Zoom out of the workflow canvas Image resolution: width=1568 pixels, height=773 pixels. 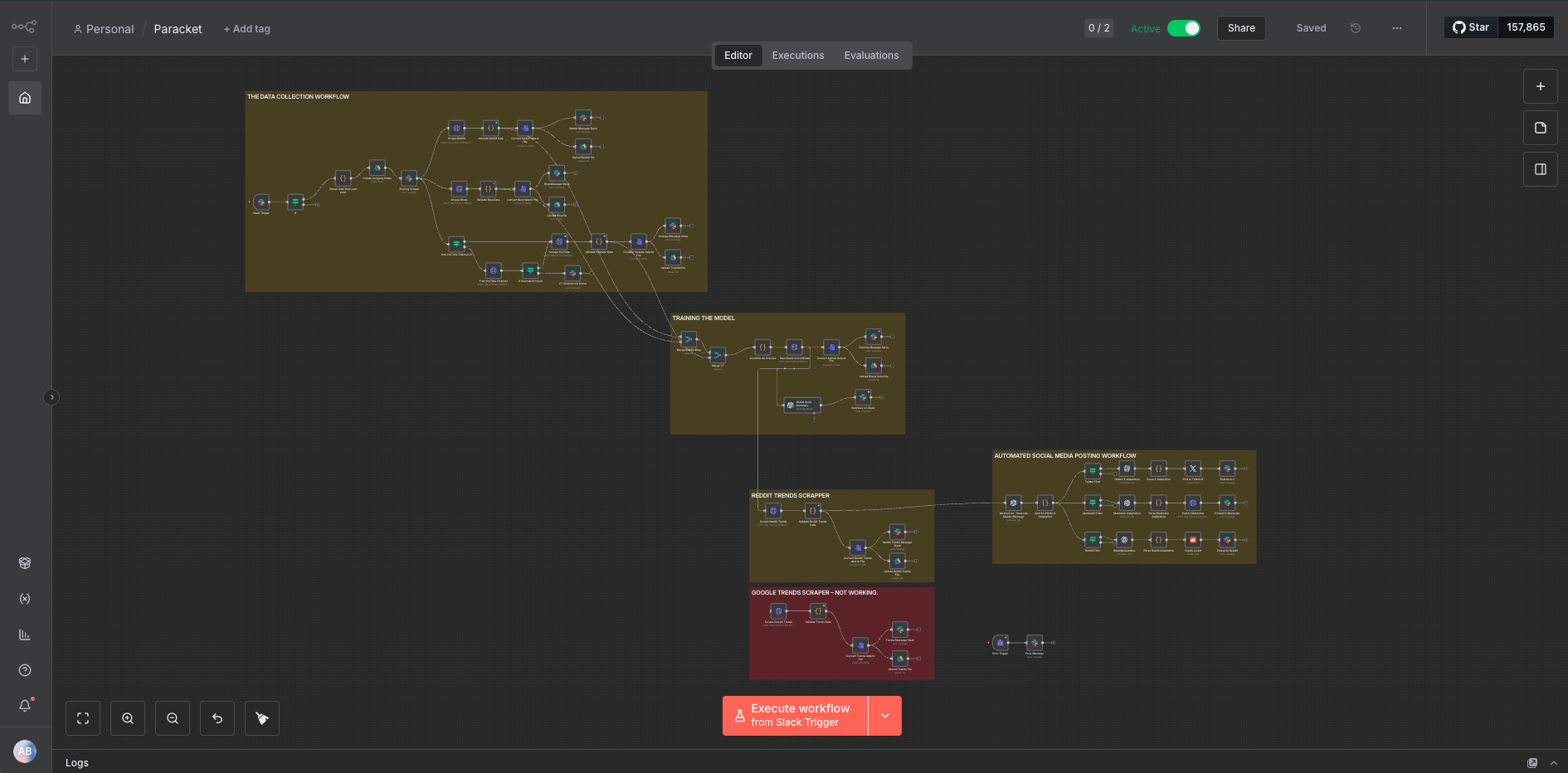pyautogui.click(x=173, y=718)
